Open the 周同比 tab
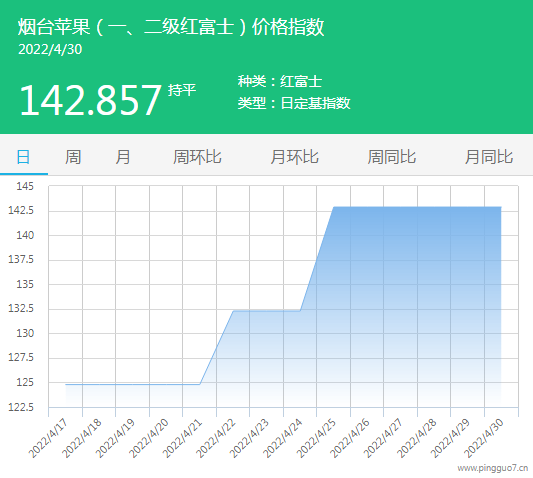533x478 pixels. 392,157
